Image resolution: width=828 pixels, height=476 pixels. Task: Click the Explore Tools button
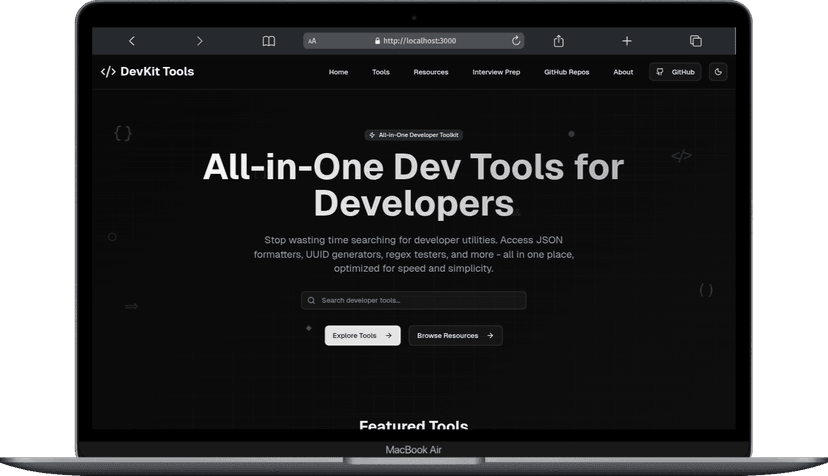tap(362, 335)
